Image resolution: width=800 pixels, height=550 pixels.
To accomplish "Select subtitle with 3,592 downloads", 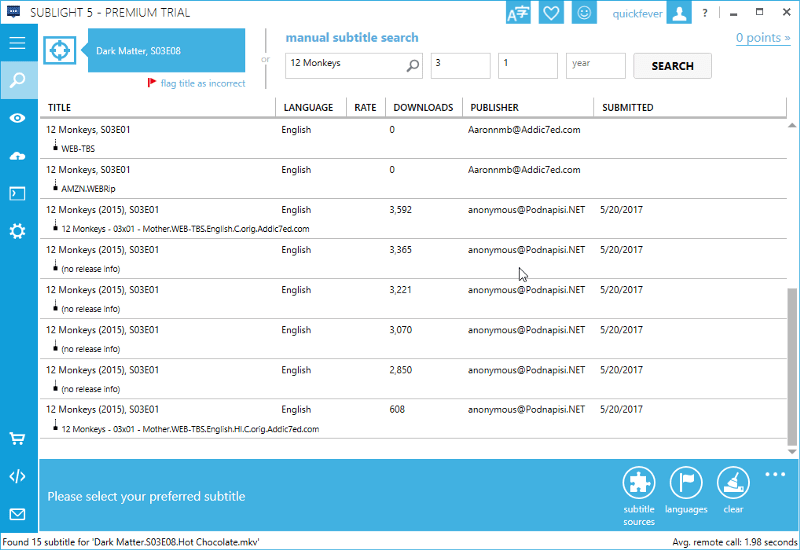I will (x=413, y=219).
